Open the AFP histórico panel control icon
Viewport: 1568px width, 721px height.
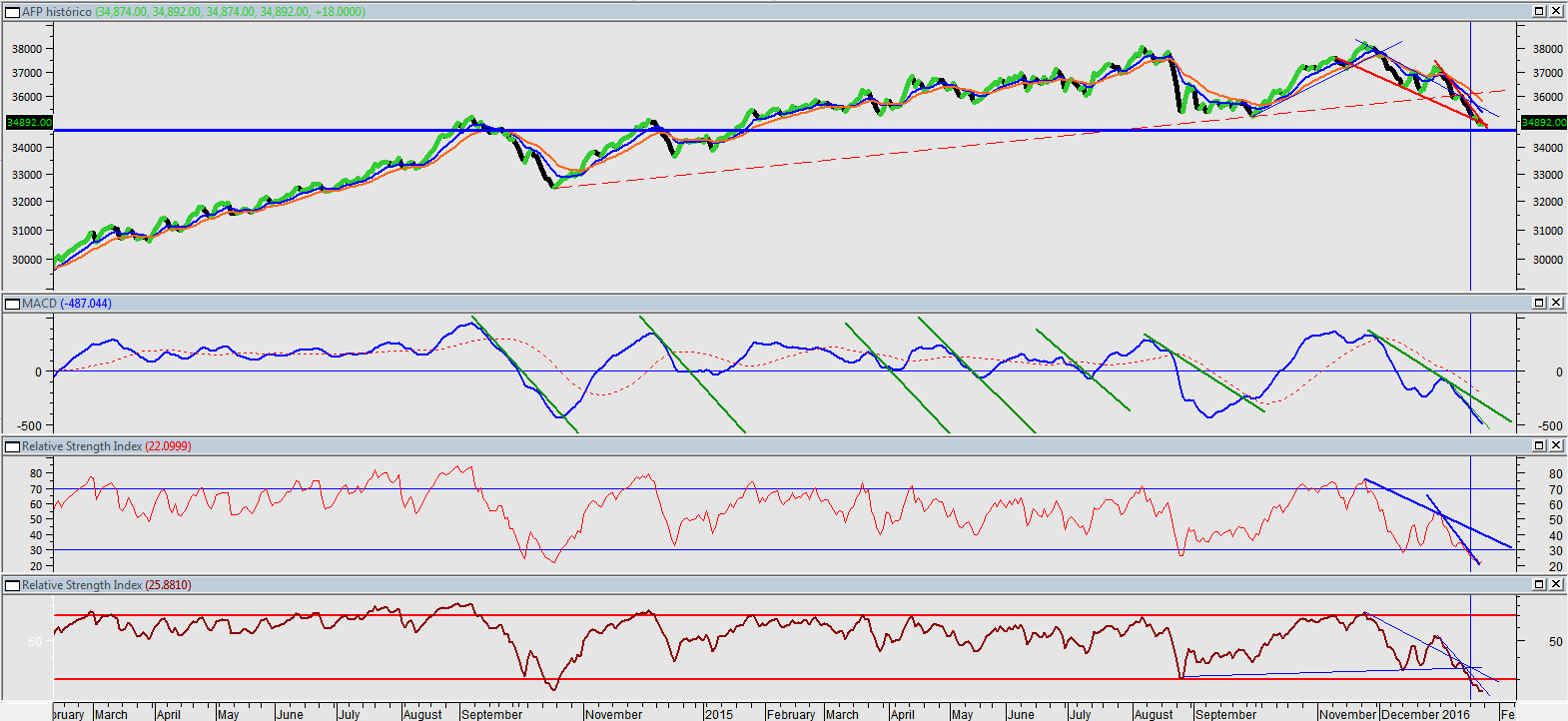coord(13,12)
